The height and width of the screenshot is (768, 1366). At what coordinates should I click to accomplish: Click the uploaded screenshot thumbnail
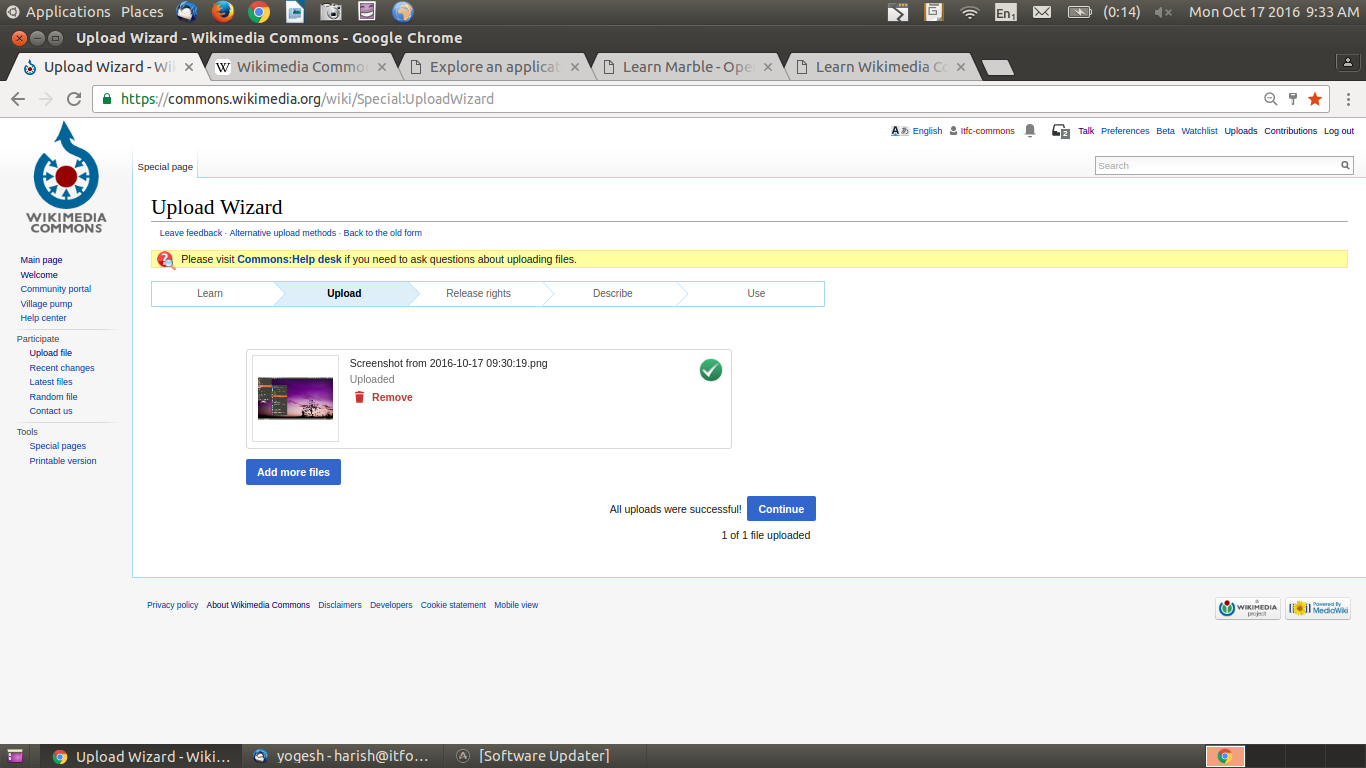295,398
